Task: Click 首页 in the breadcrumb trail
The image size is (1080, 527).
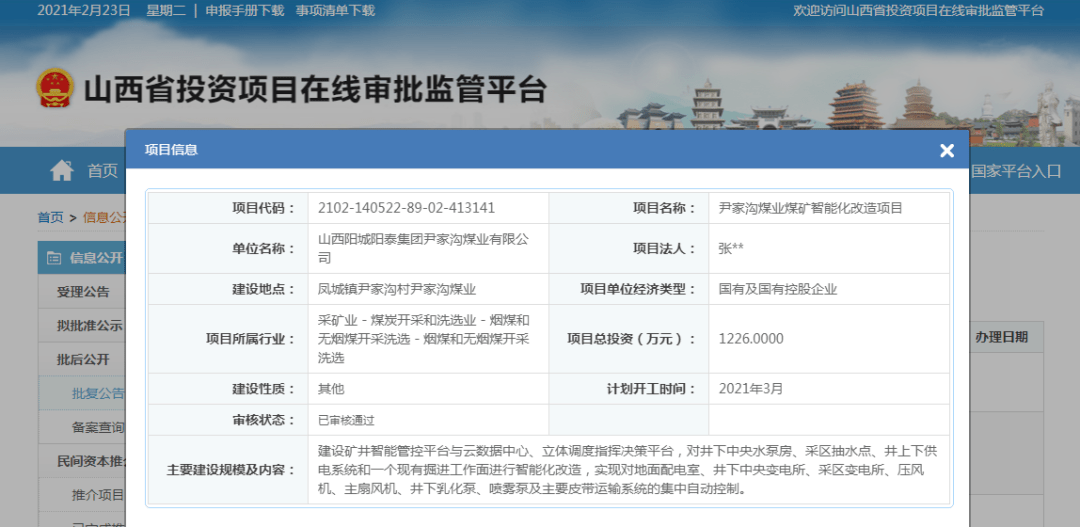Action: [50, 217]
